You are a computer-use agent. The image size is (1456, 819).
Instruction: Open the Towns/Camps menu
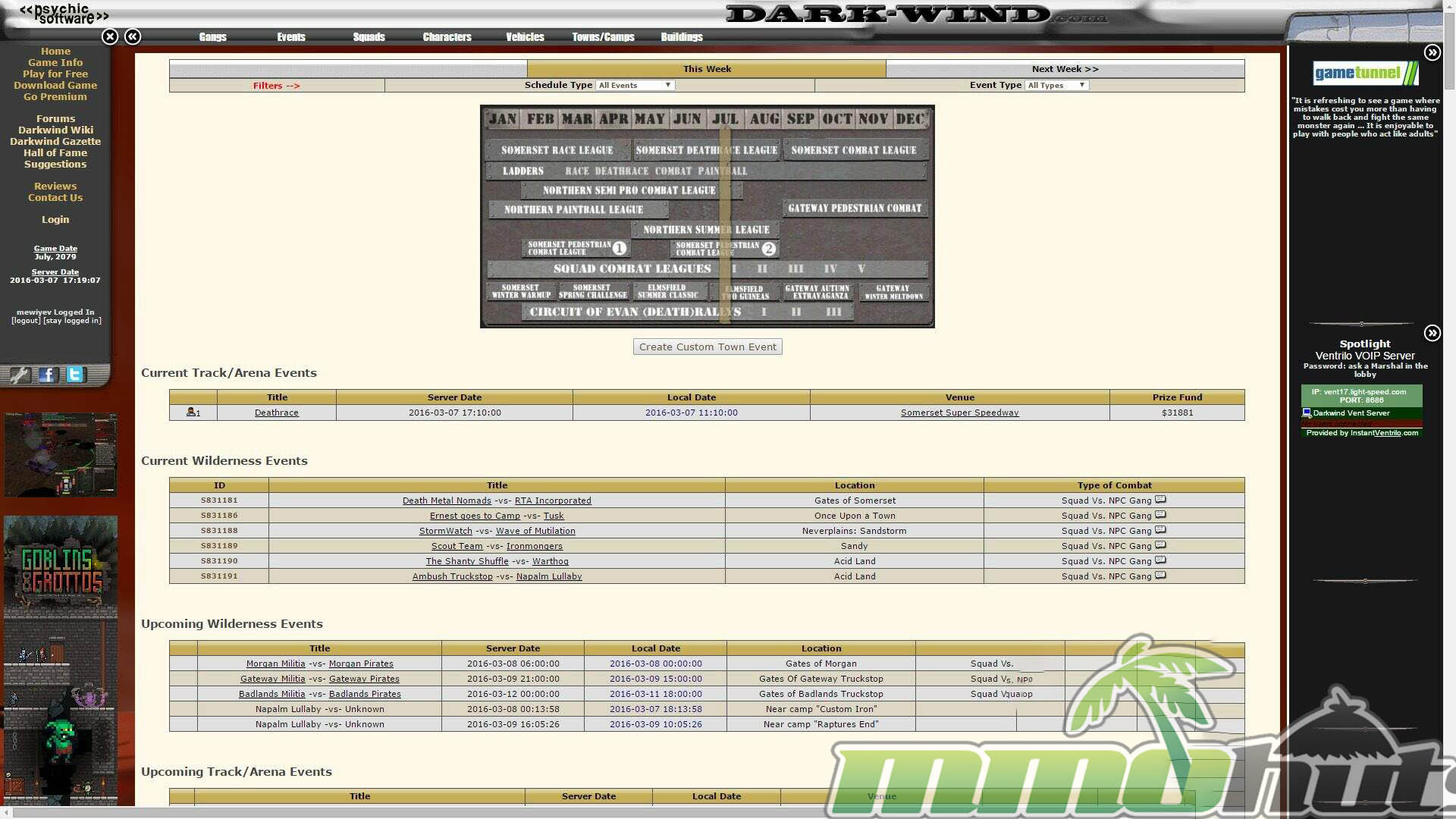coord(603,36)
